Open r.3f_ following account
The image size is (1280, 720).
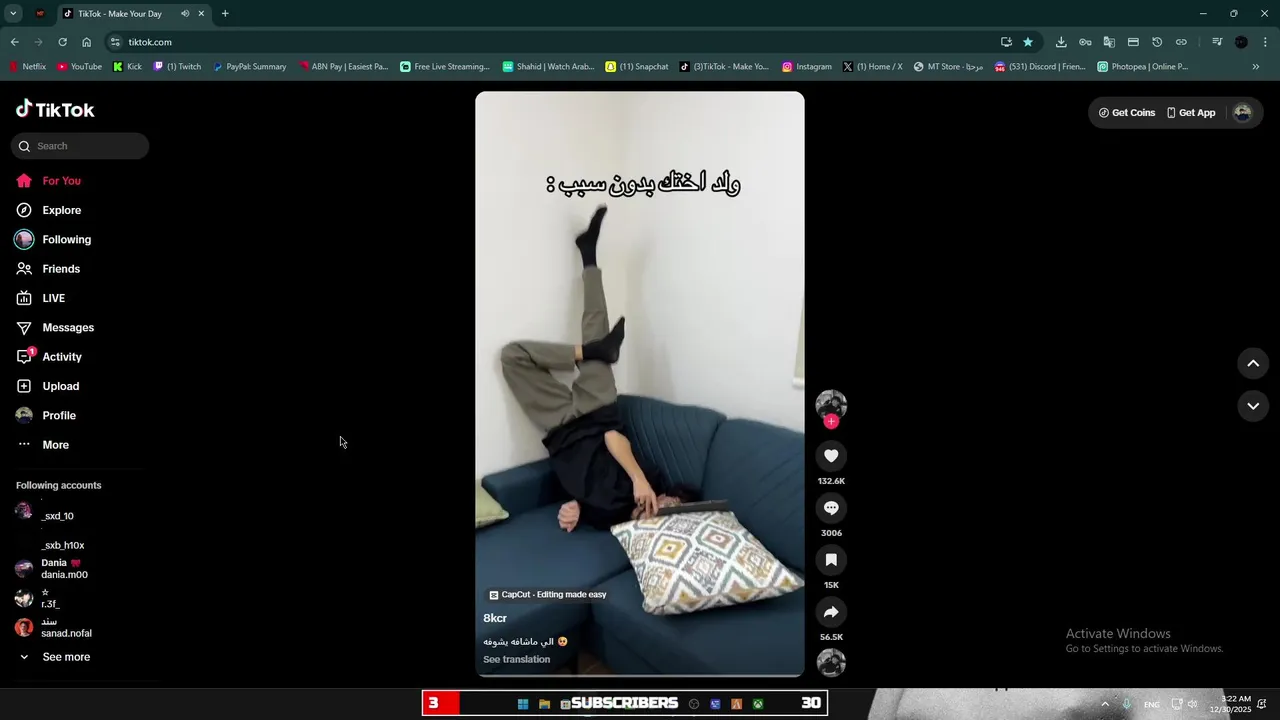point(38,598)
